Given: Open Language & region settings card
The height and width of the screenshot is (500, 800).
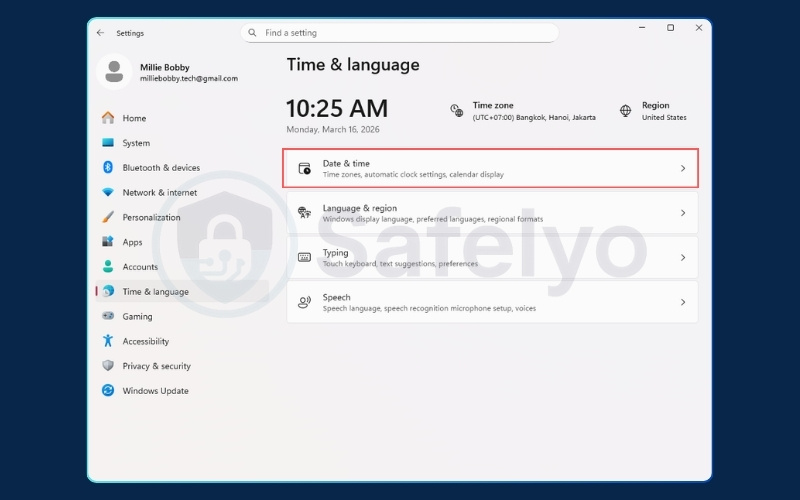Looking at the screenshot, I should click(x=492, y=213).
